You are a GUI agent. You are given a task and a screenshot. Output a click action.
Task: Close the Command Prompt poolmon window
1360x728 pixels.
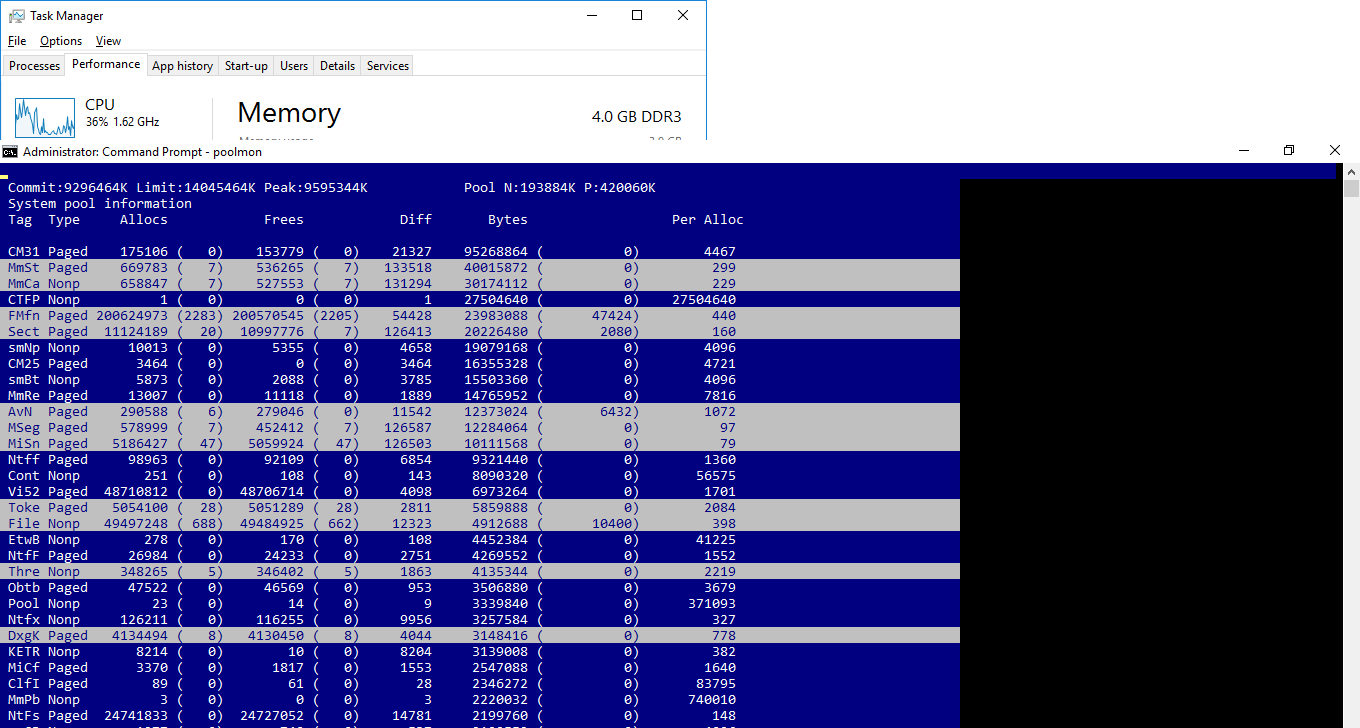(1335, 151)
